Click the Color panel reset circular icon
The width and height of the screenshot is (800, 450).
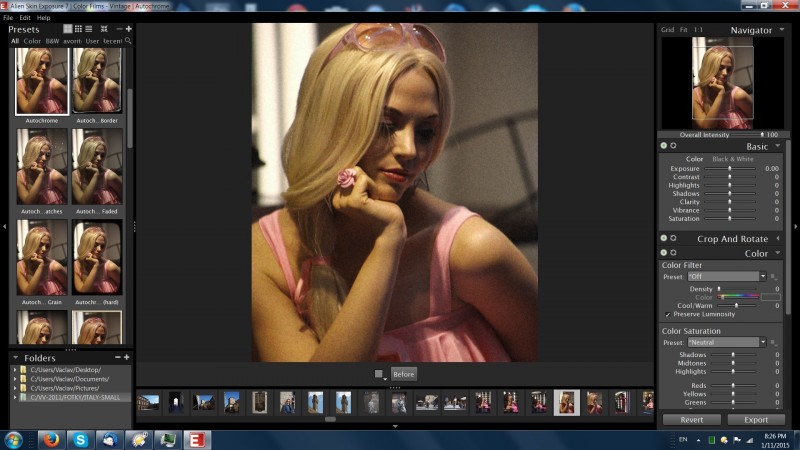click(673, 253)
